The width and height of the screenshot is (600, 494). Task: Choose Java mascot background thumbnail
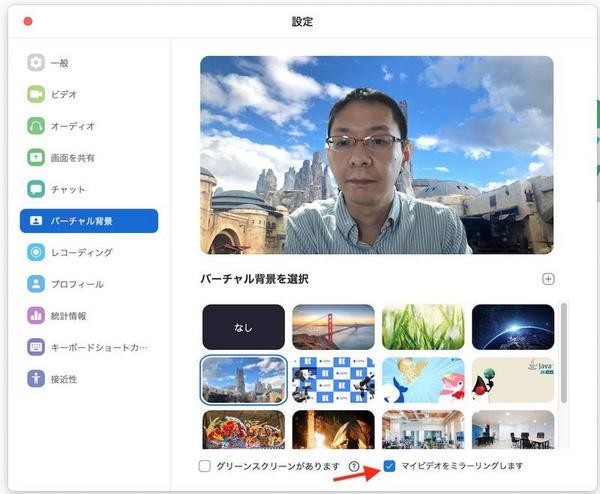(x=513, y=380)
